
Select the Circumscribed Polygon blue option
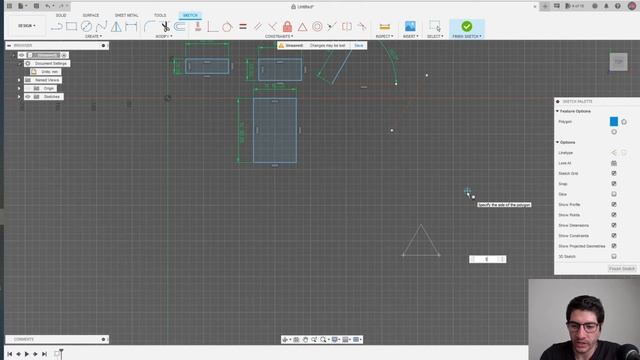coord(613,122)
